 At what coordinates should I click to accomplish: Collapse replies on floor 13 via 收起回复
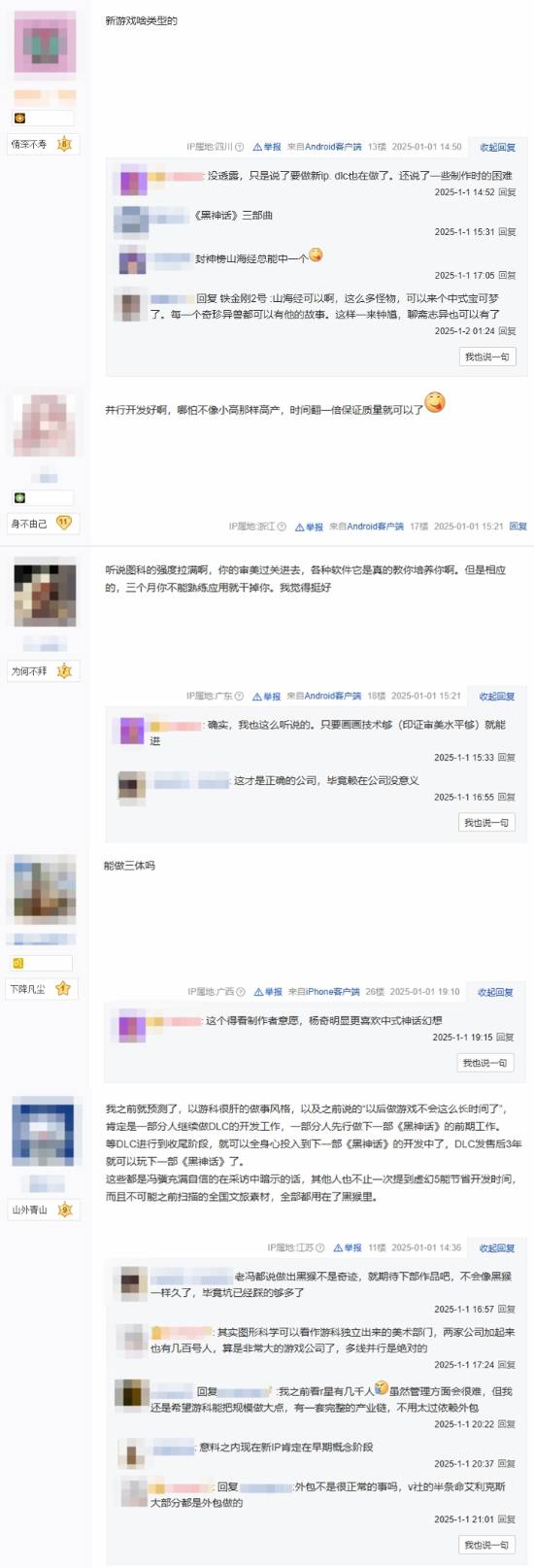click(497, 148)
